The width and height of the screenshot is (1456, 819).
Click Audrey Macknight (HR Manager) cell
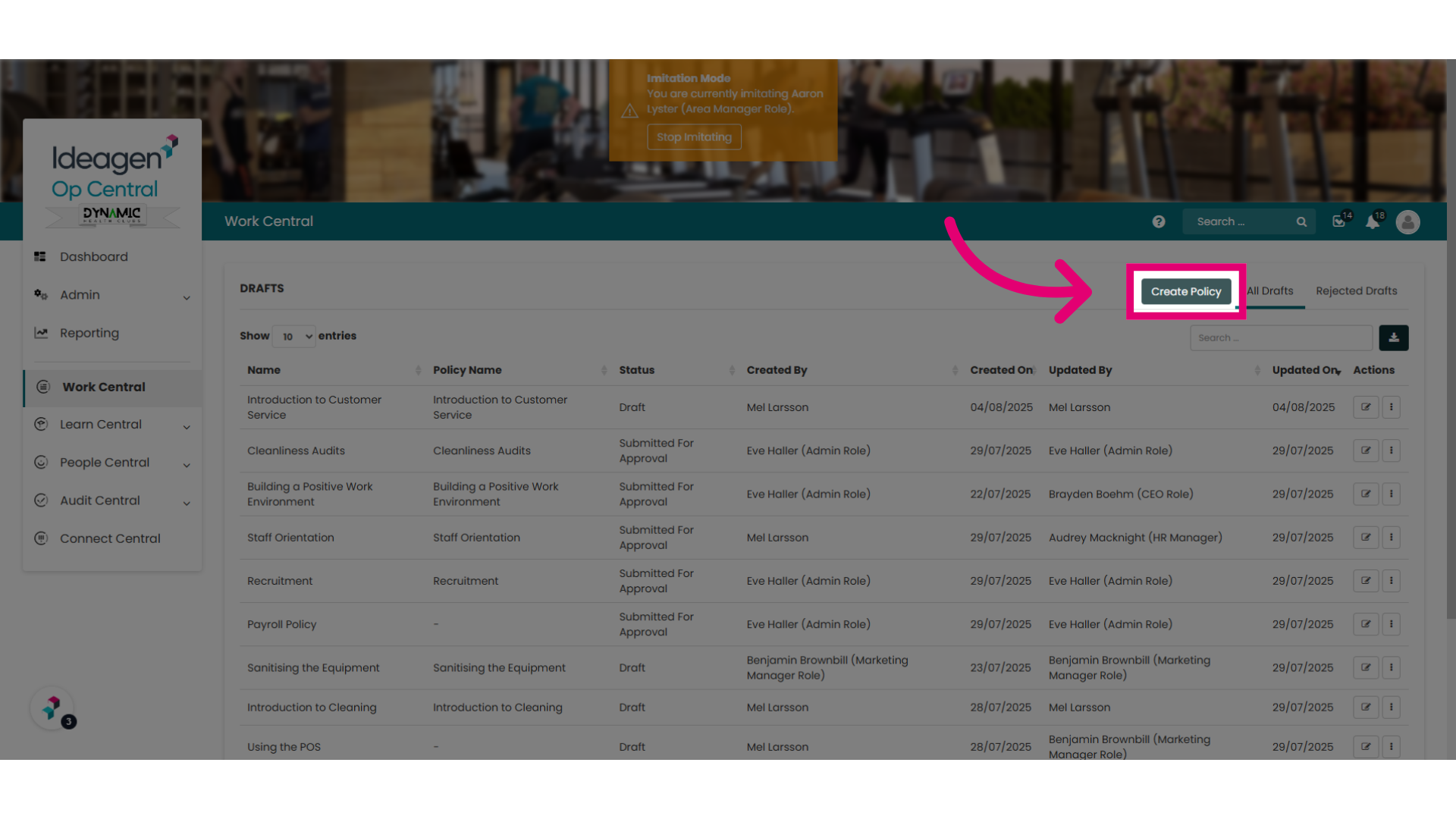[1135, 538]
